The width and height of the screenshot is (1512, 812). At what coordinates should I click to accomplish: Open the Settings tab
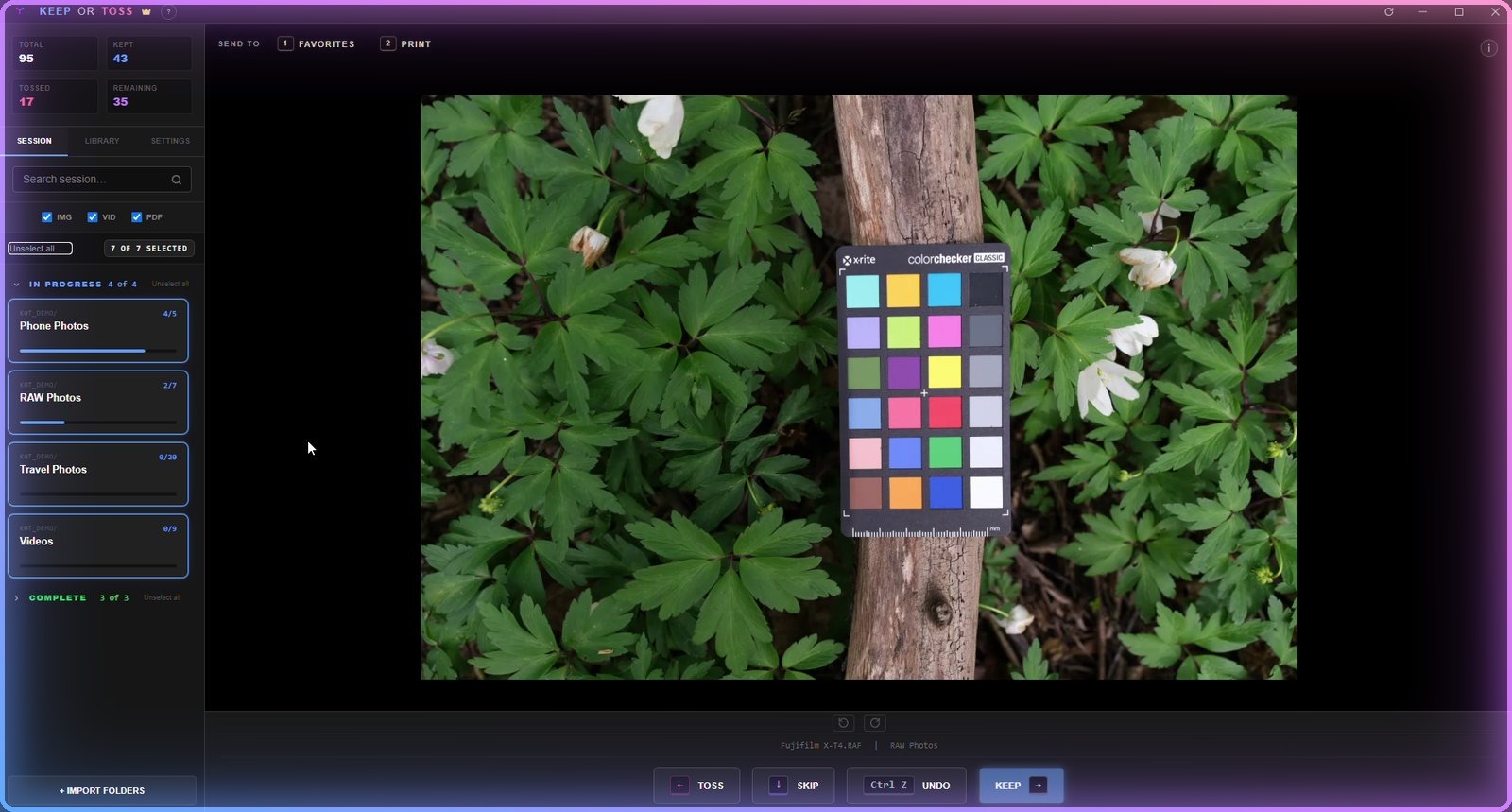click(x=170, y=141)
